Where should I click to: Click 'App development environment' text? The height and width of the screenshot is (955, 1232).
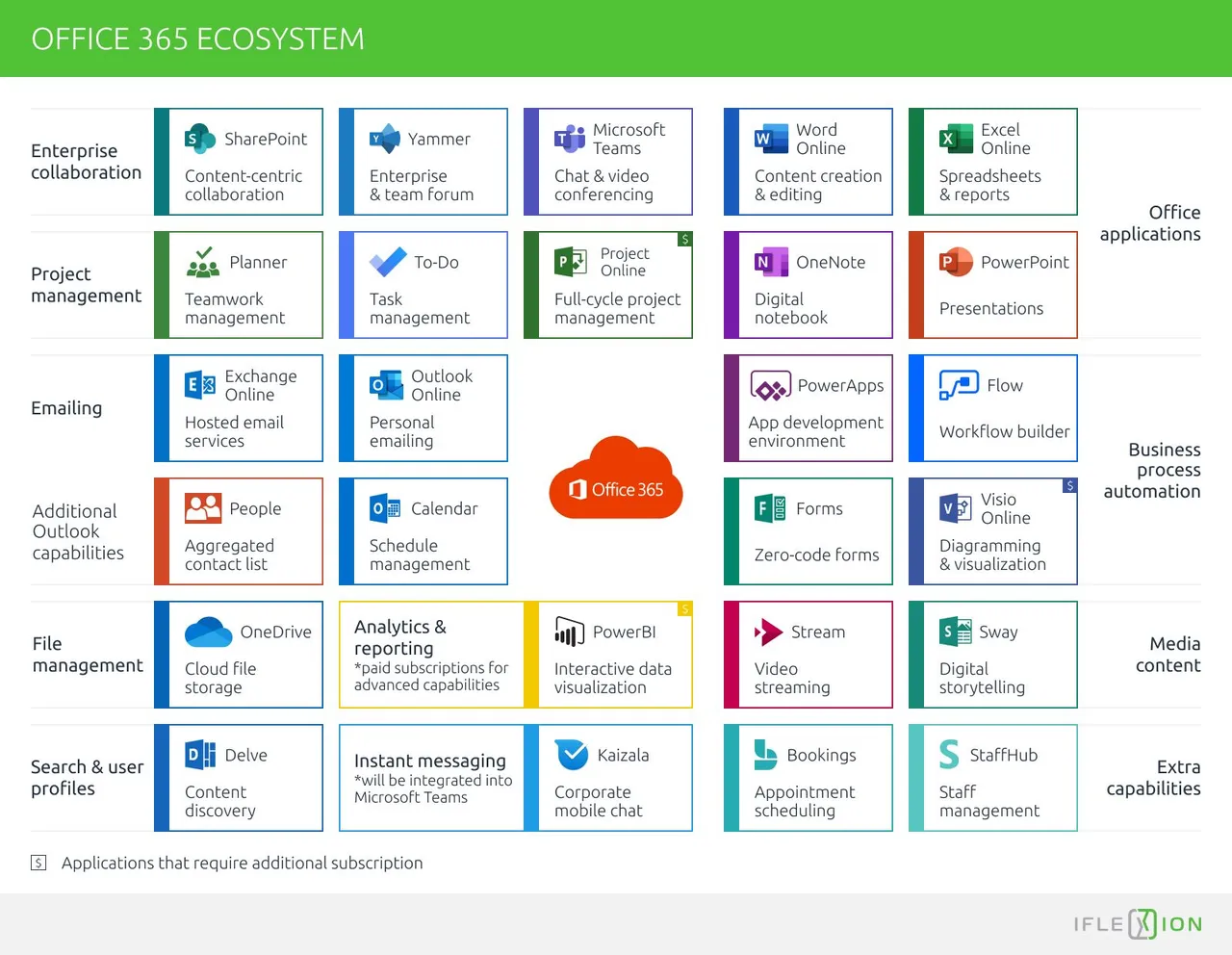815,431
